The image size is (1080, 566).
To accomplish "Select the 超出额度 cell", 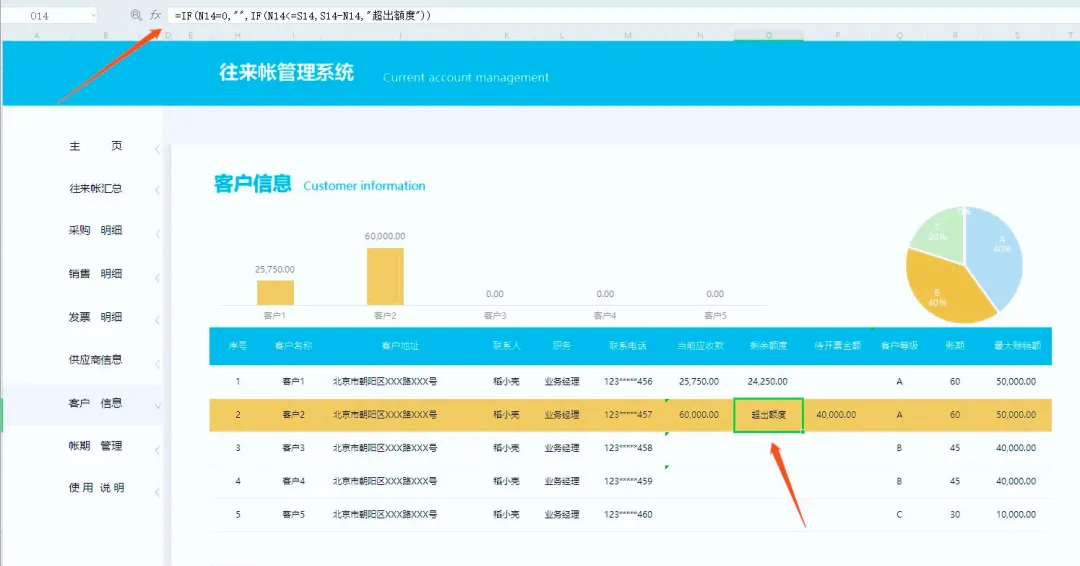I will click(769, 415).
